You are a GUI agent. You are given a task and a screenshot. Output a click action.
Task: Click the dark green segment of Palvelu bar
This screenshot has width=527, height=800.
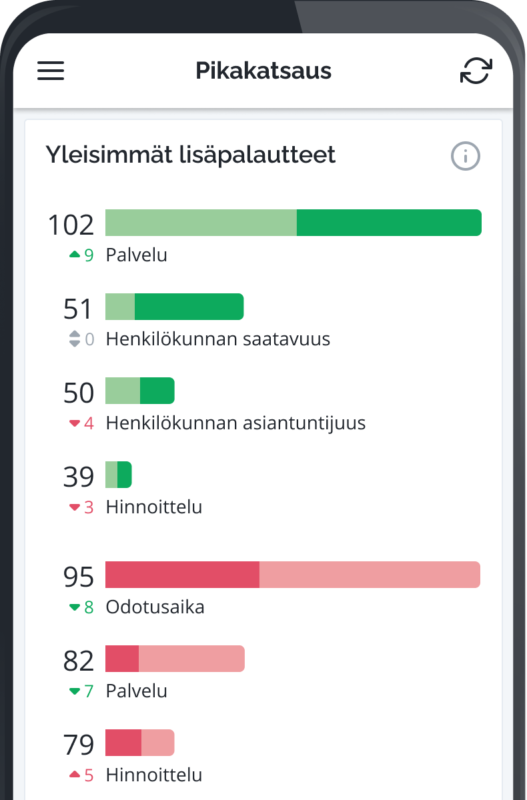[389, 222]
